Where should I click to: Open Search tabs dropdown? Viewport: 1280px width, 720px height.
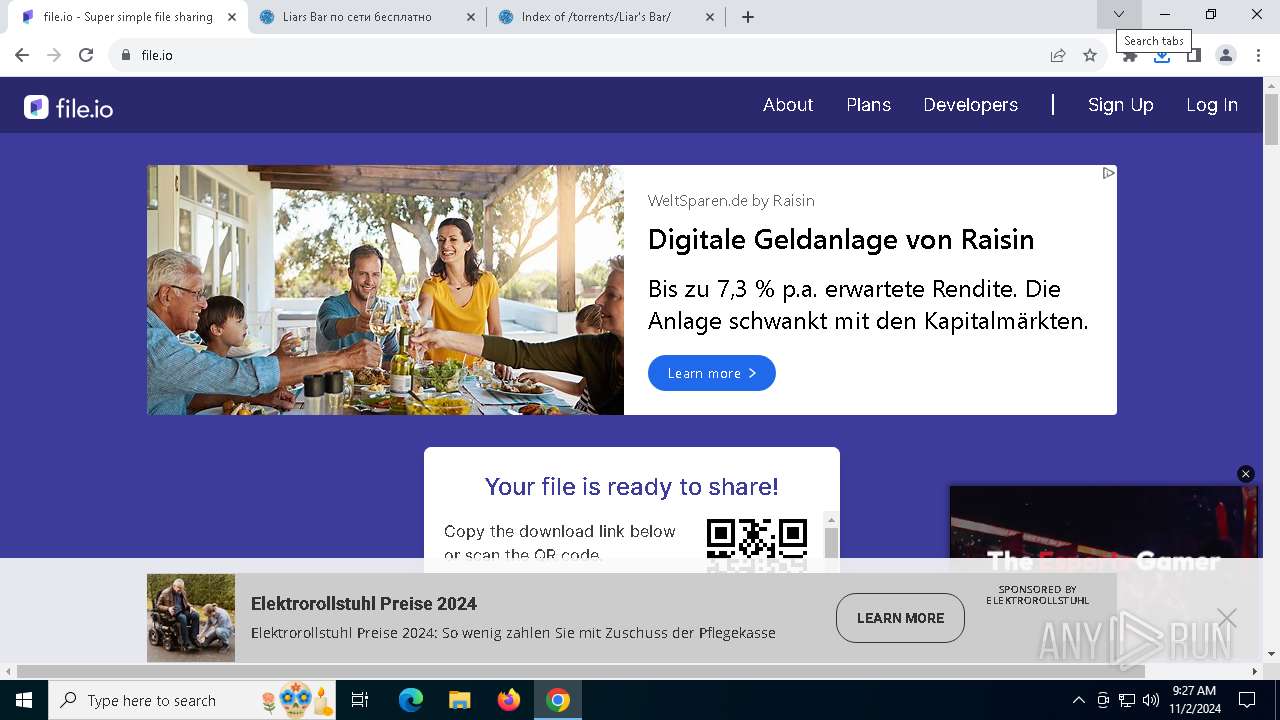(1119, 14)
